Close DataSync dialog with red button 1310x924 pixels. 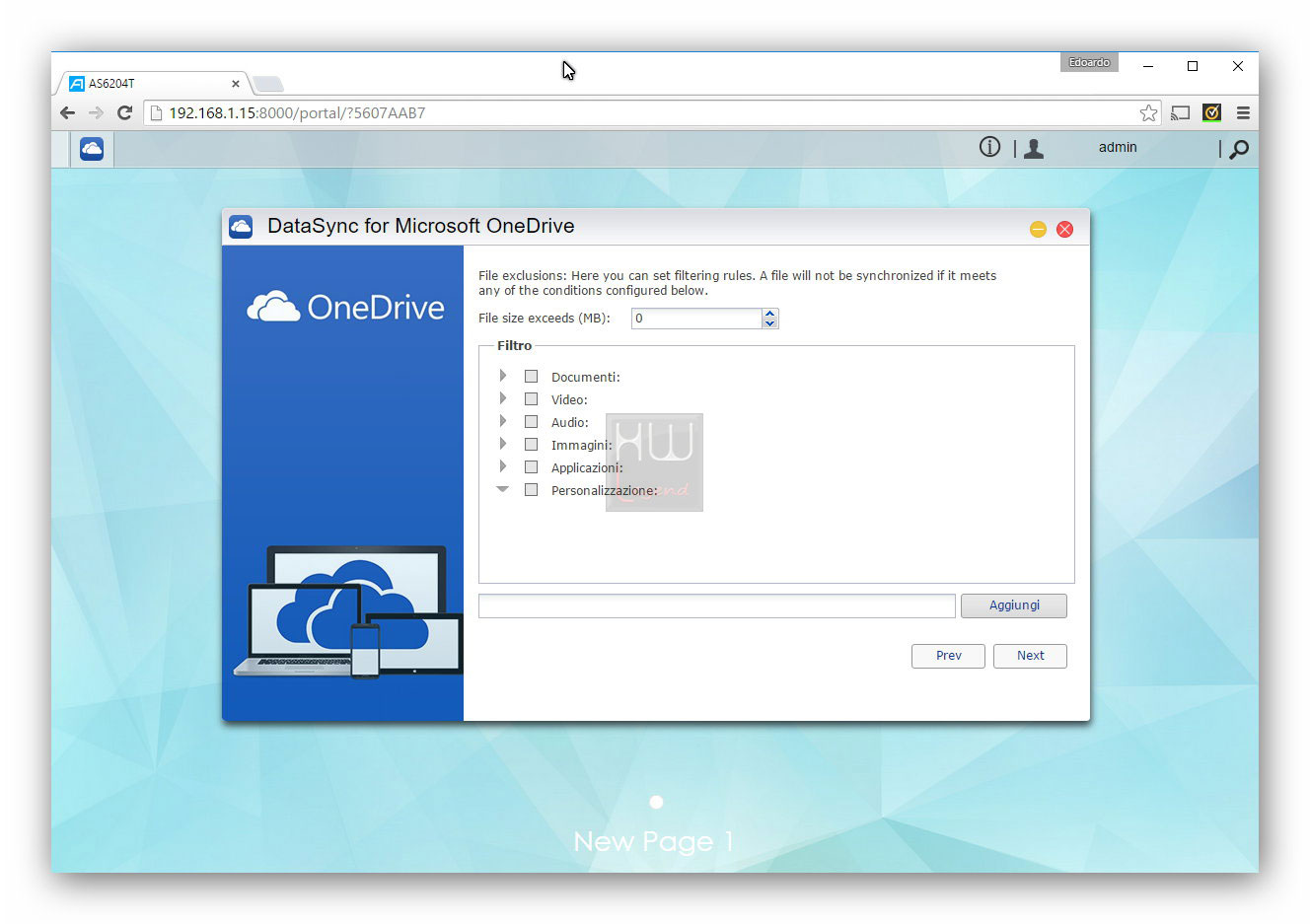(1065, 229)
